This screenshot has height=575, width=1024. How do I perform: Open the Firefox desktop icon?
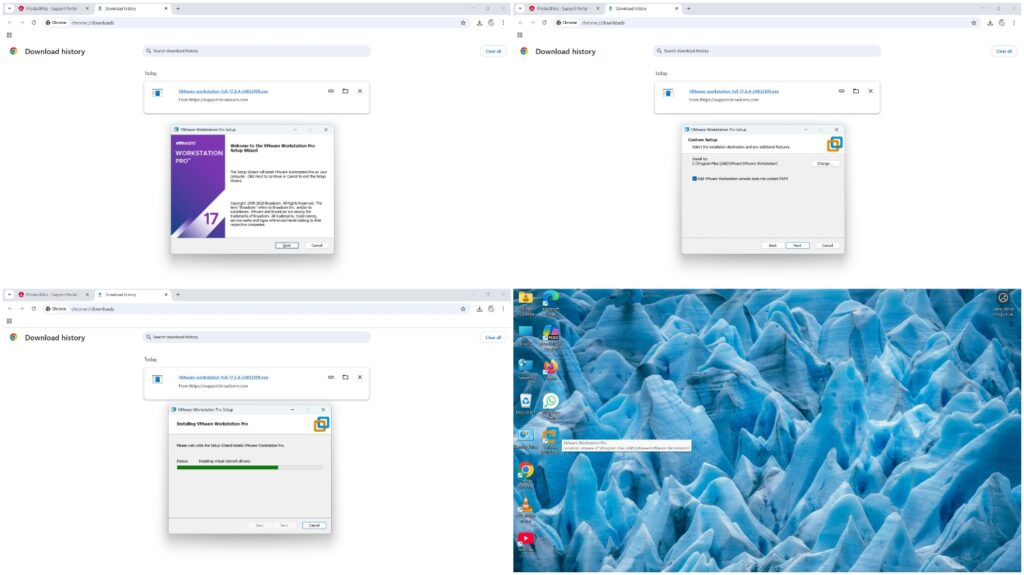[549, 367]
